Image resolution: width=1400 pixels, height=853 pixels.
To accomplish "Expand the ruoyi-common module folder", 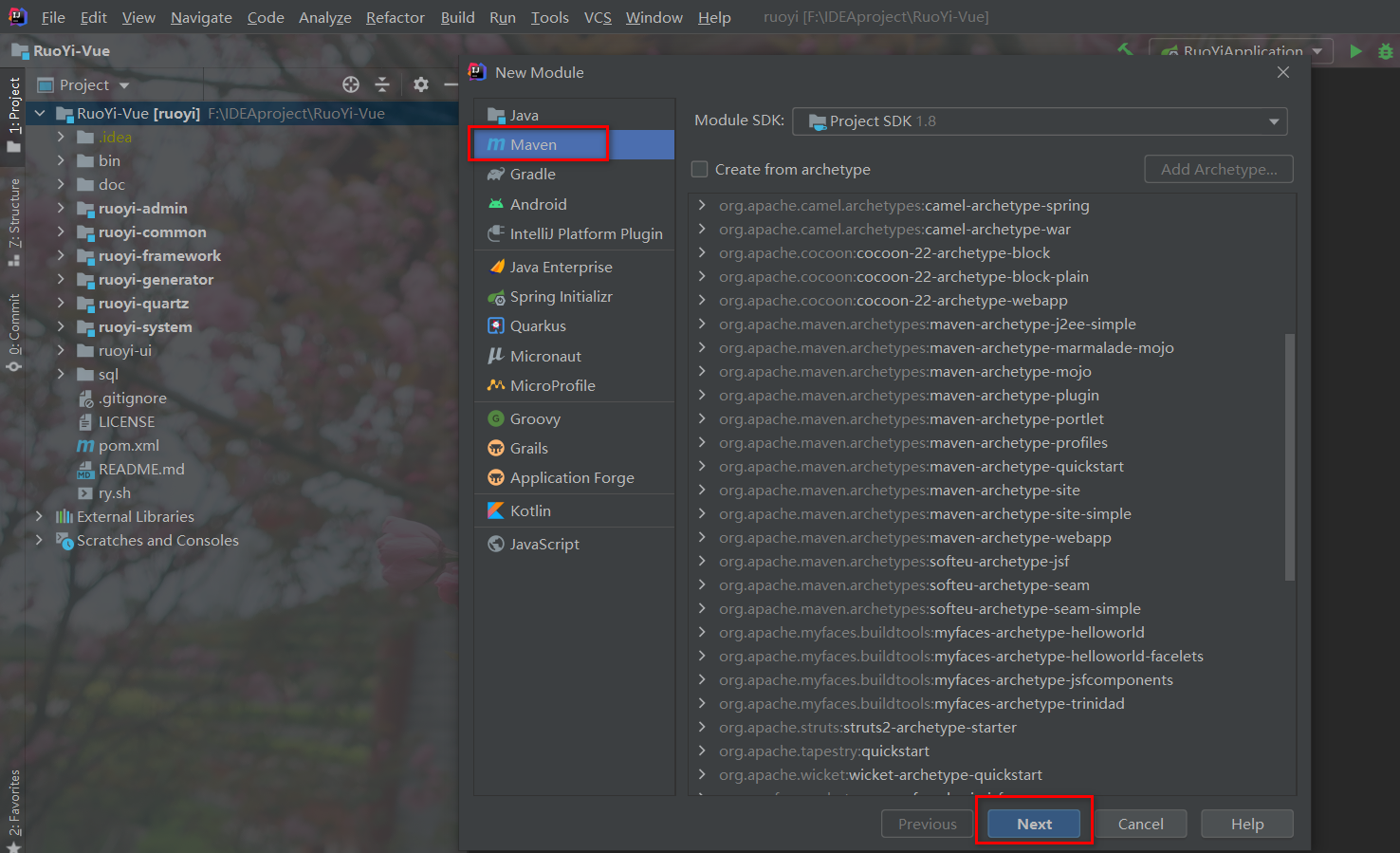I will 61,232.
